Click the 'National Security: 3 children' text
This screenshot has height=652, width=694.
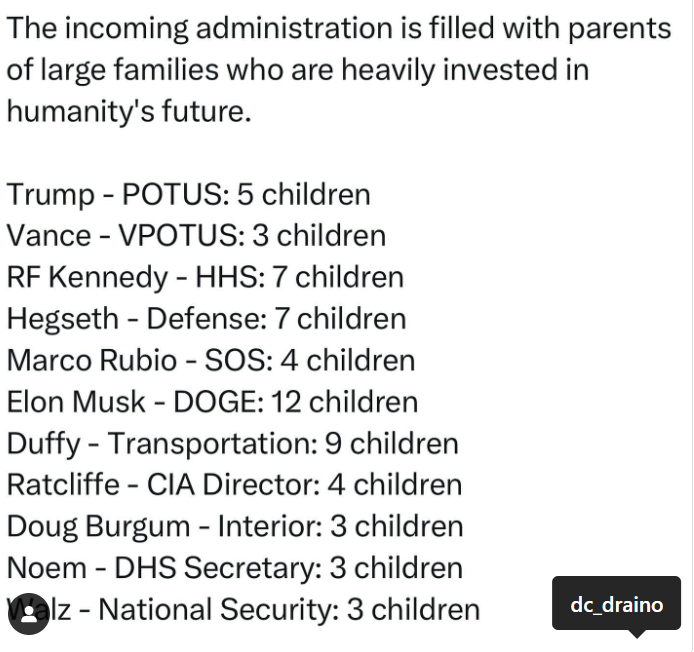coord(289,609)
